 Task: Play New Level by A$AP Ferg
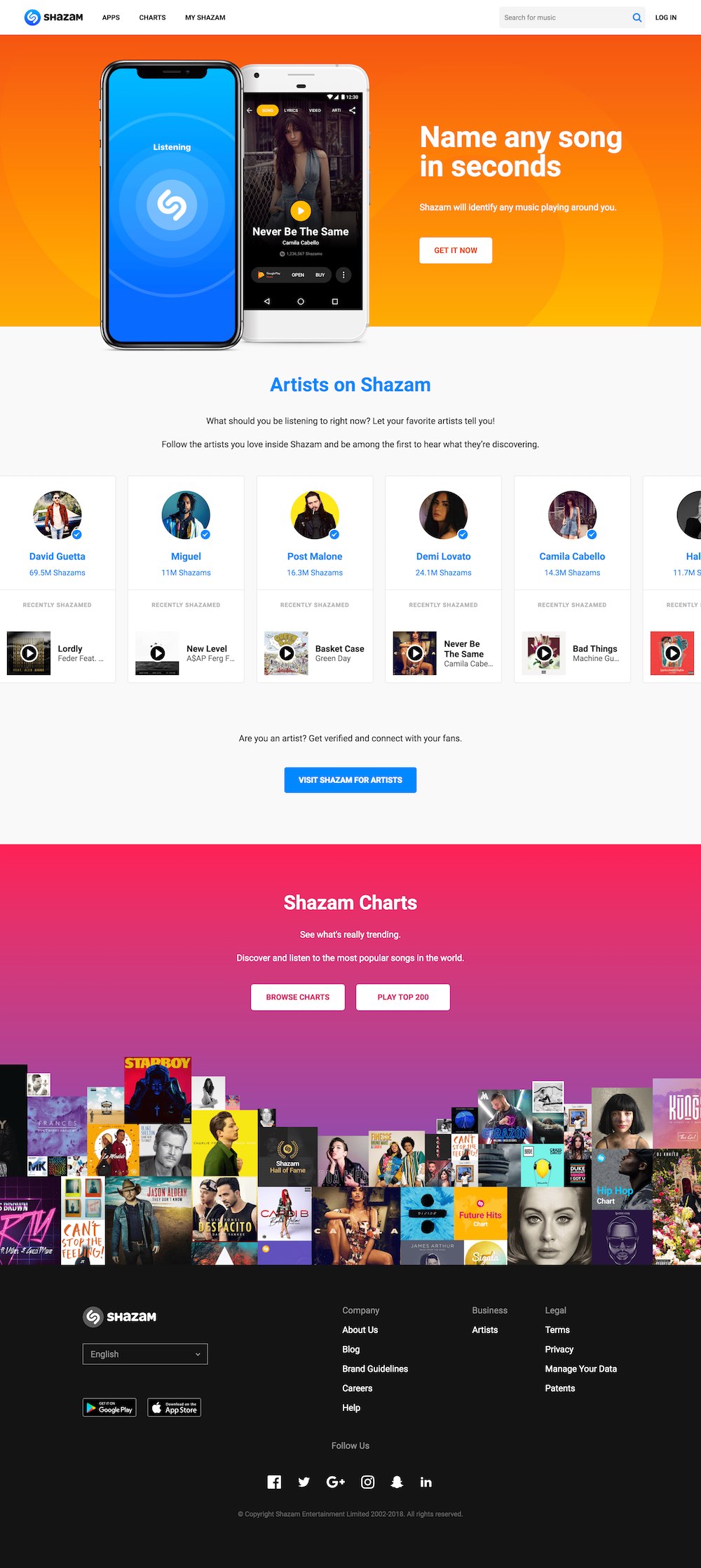158,653
